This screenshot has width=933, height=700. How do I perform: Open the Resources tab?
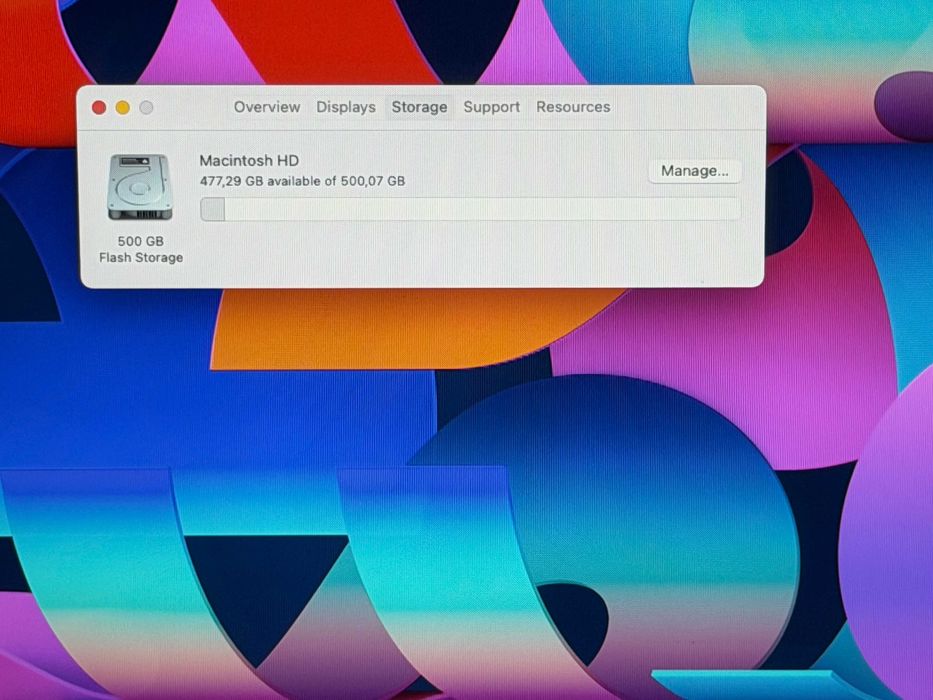point(573,107)
